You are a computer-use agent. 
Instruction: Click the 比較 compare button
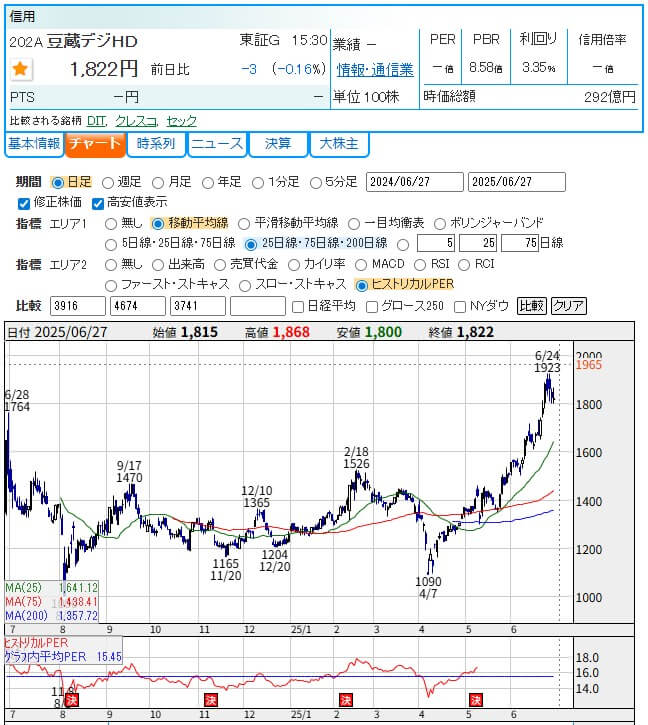[x=531, y=306]
